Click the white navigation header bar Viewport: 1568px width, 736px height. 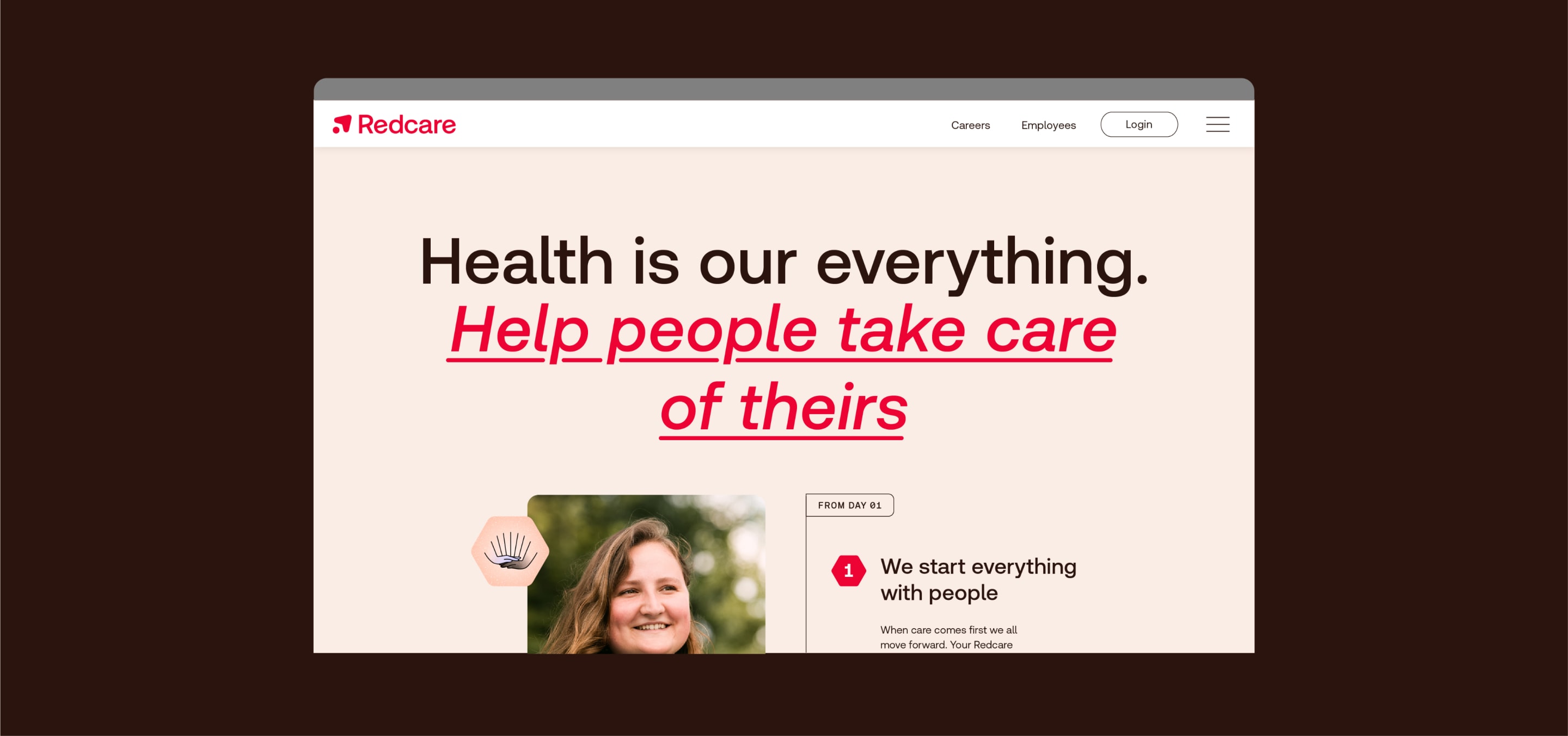point(783,124)
